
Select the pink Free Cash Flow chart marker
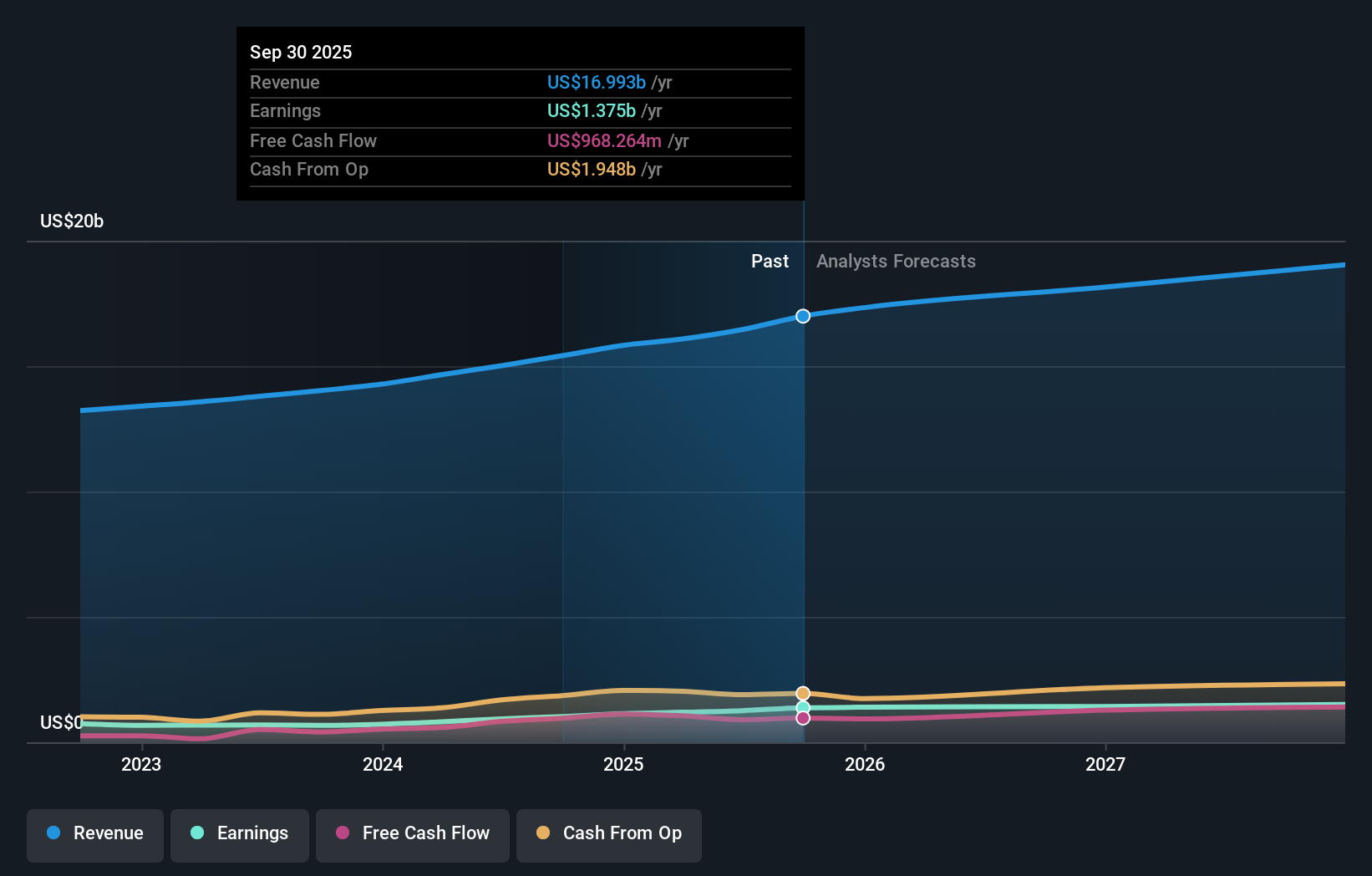[x=802, y=719]
